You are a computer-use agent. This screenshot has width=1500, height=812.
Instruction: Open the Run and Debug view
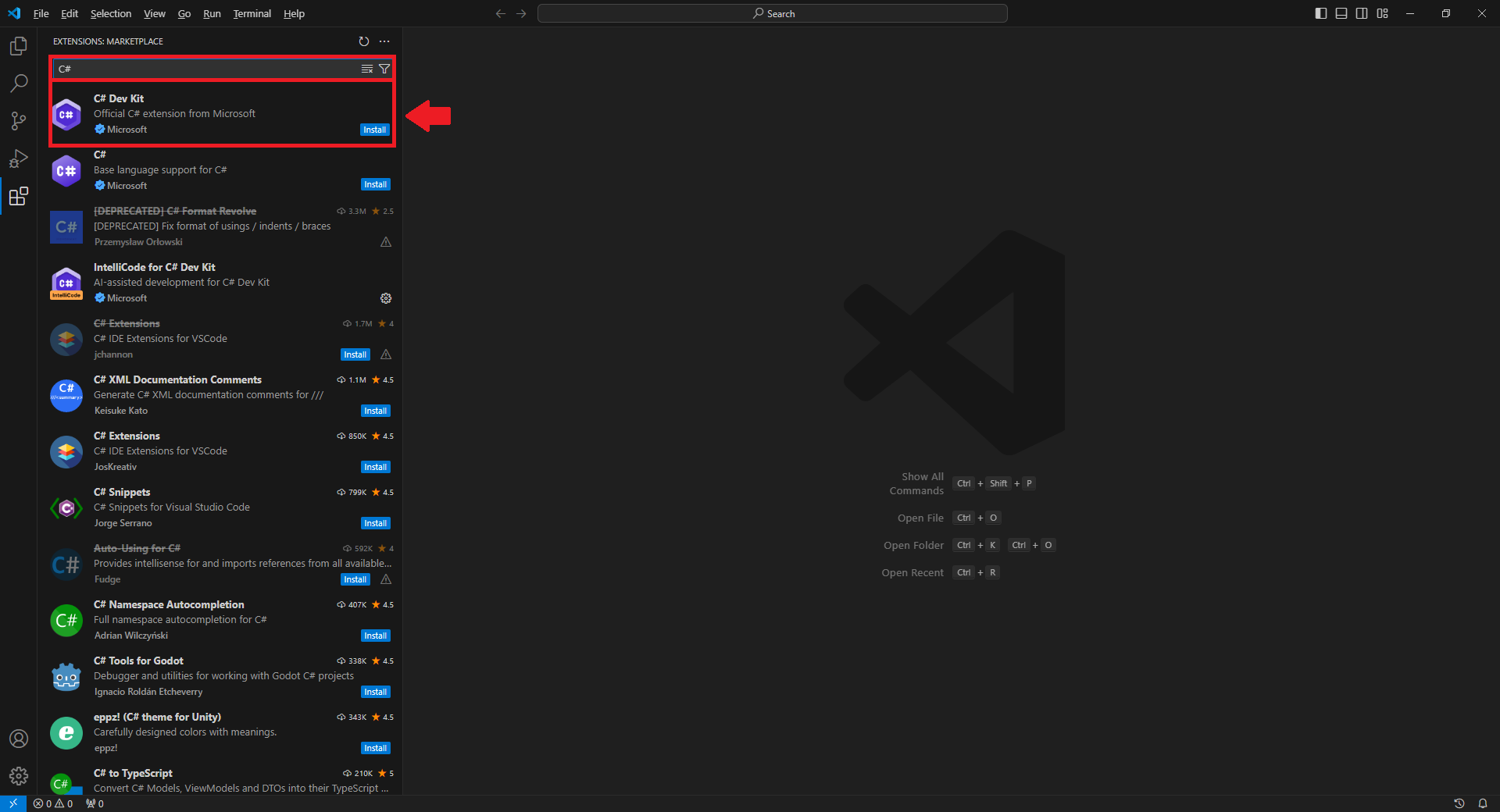coord(18,158)
